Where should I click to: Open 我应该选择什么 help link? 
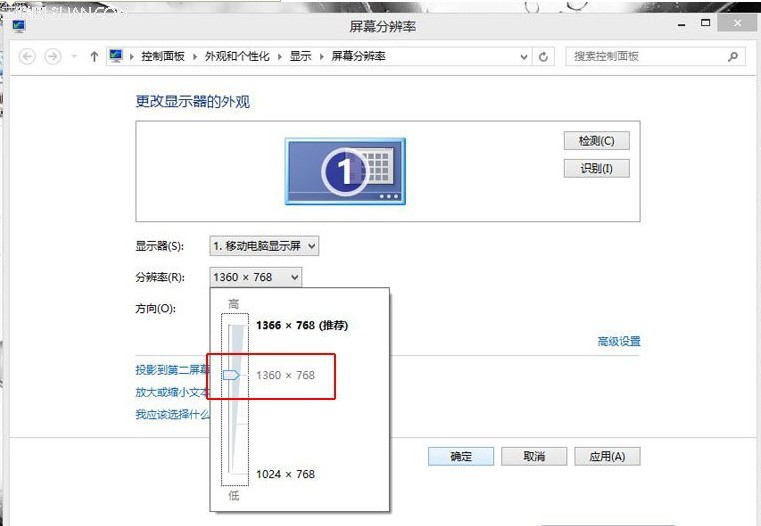click(x=173, y=414)
